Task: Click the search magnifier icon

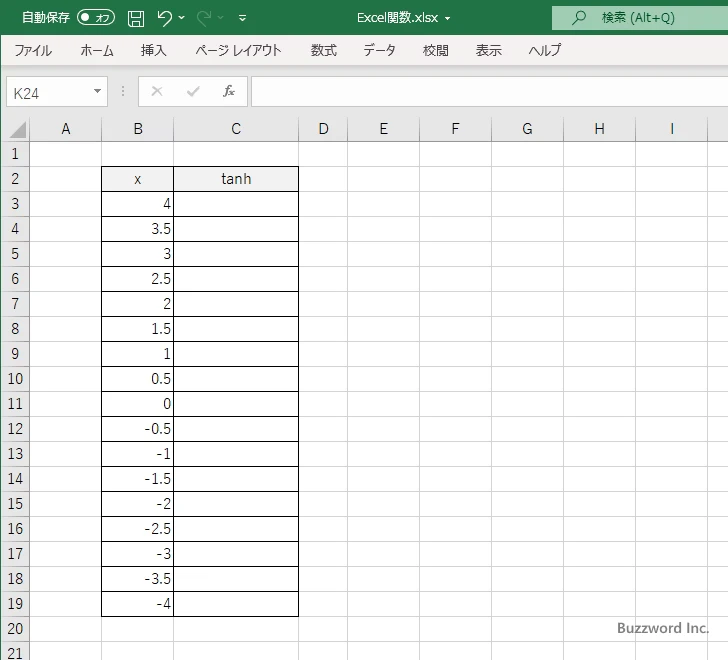Action: coord(579,18)
